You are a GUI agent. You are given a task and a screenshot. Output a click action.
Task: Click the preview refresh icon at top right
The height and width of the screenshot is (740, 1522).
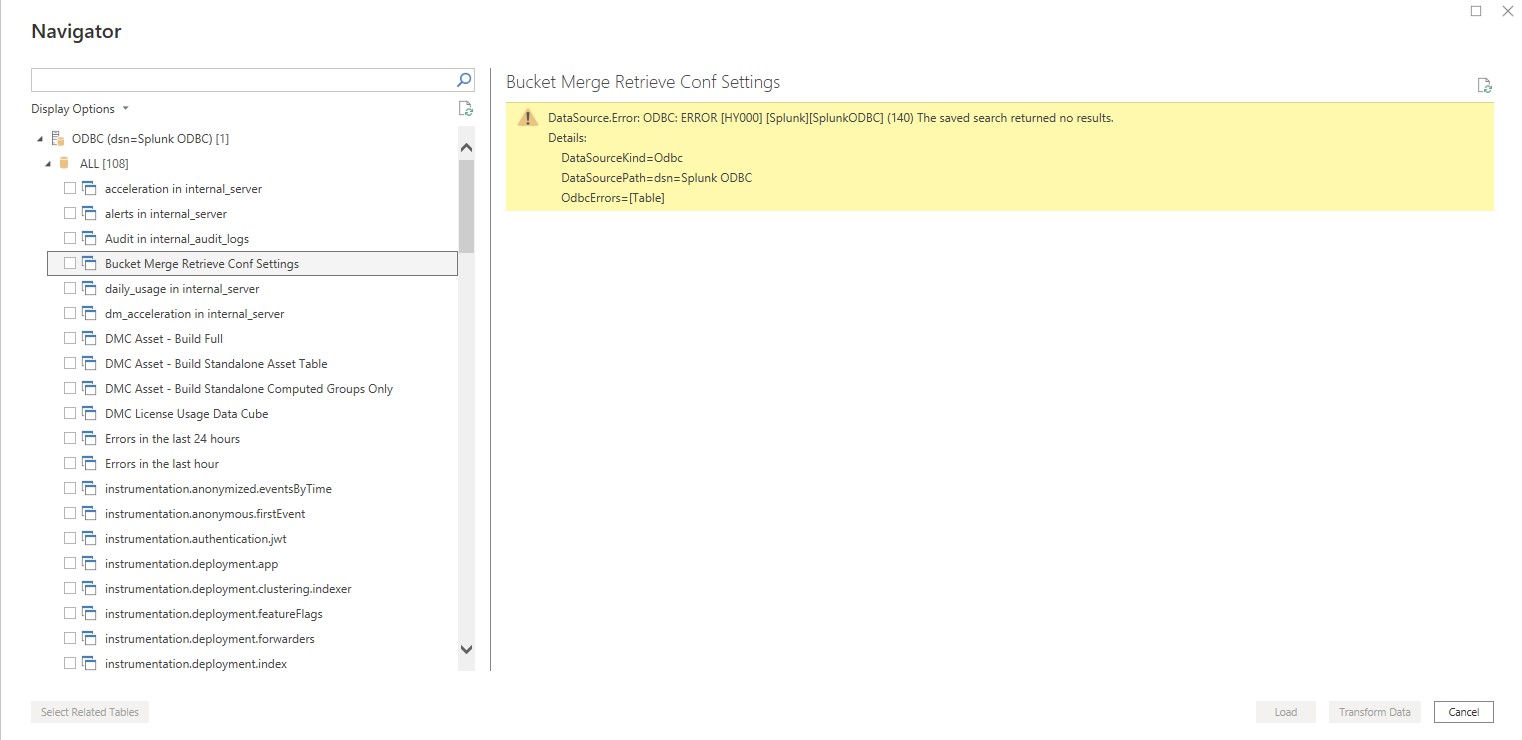click(x=1485, y=86)
